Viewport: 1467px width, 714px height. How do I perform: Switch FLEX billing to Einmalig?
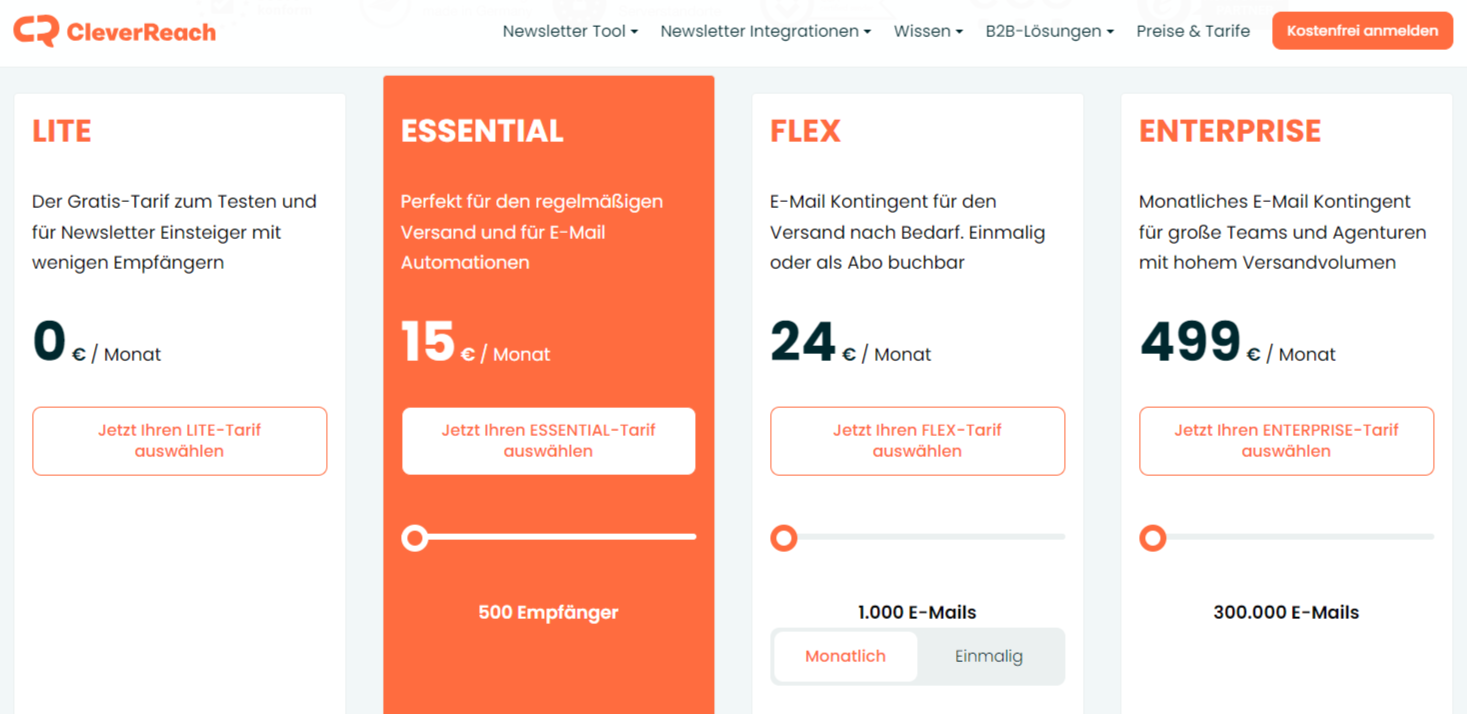click(989, 656)
